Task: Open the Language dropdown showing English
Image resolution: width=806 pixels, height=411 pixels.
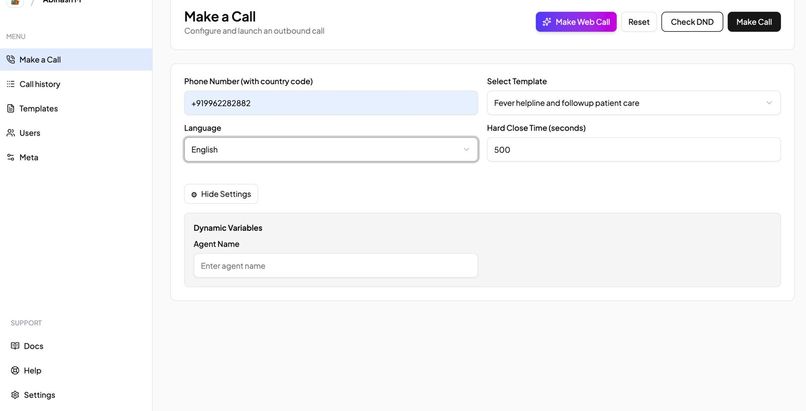Action: (x=331, y=150)
